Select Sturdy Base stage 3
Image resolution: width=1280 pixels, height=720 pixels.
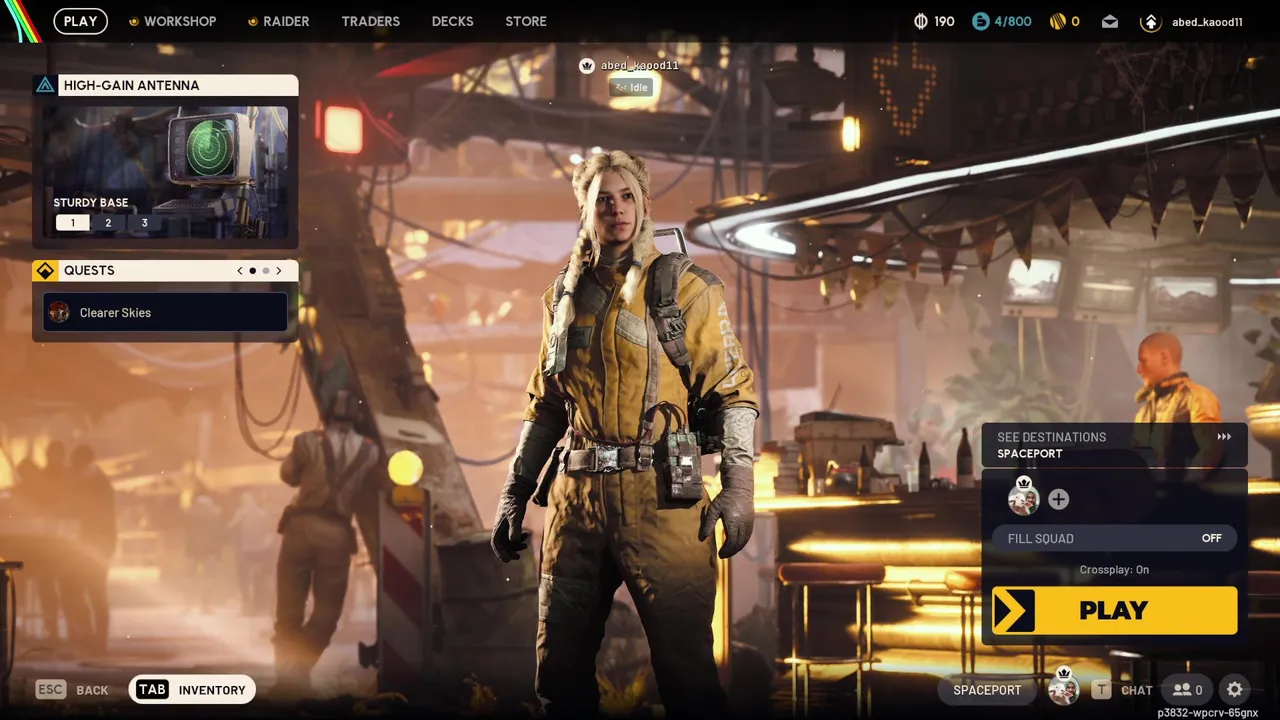tap(144, 223)
